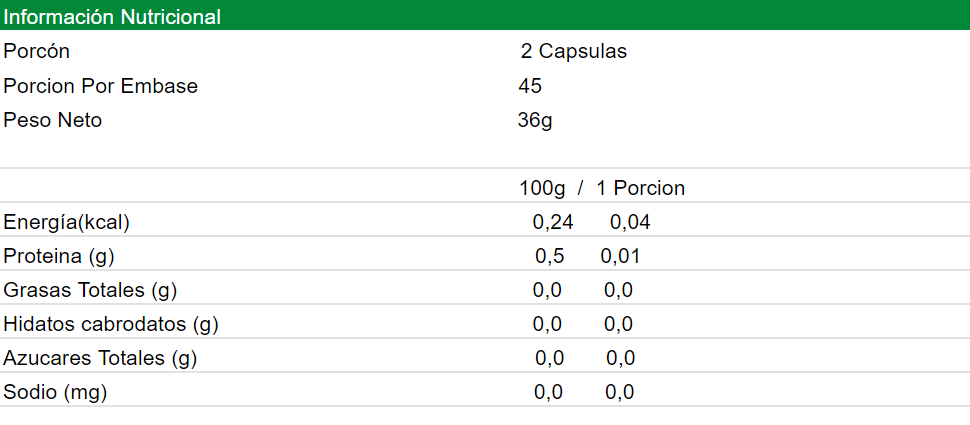
Task: Click the 100g column header
Action: (542, 188)
